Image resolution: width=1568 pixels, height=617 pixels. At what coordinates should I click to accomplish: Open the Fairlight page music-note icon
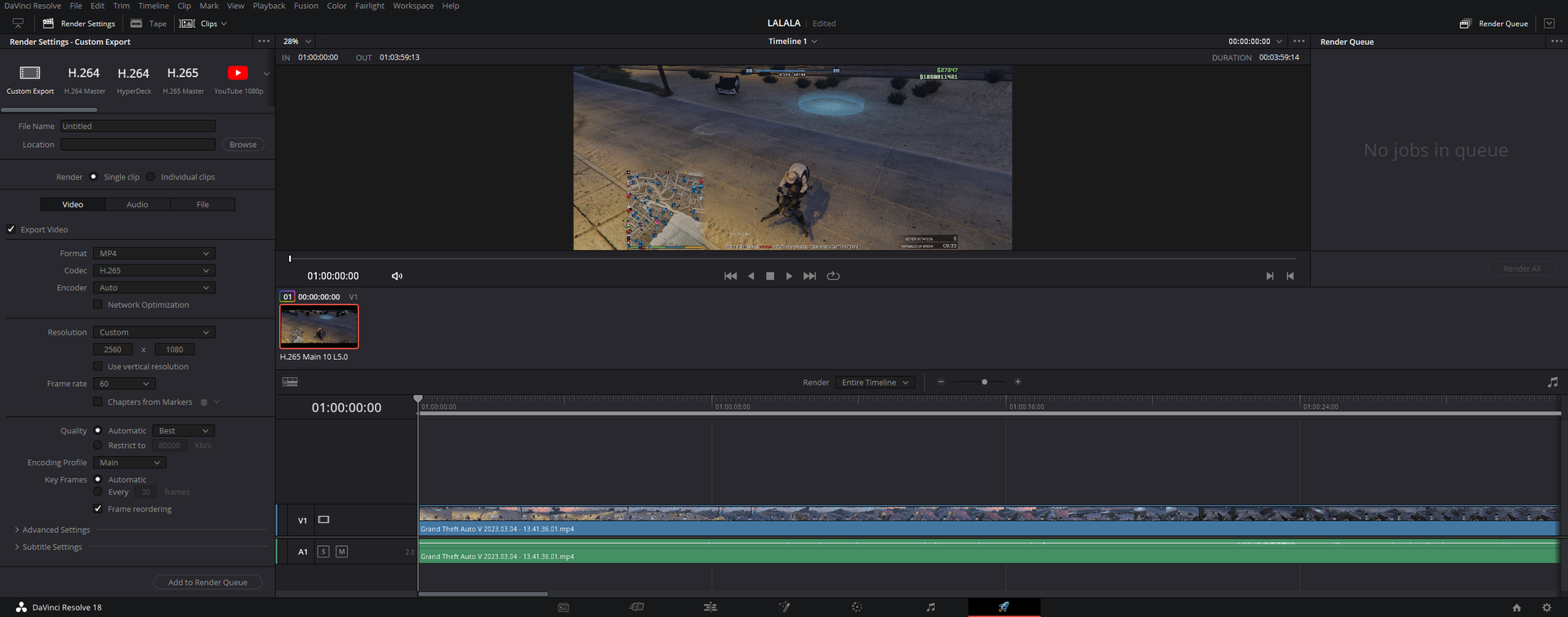pos(930,607)
